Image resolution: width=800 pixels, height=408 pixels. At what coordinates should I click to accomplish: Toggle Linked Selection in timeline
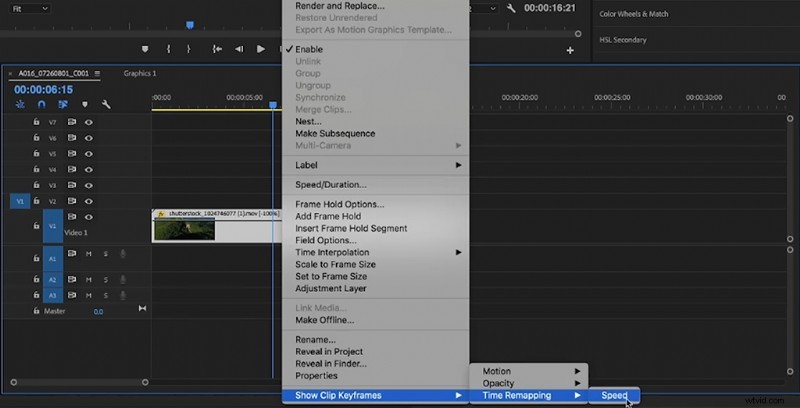63,104
